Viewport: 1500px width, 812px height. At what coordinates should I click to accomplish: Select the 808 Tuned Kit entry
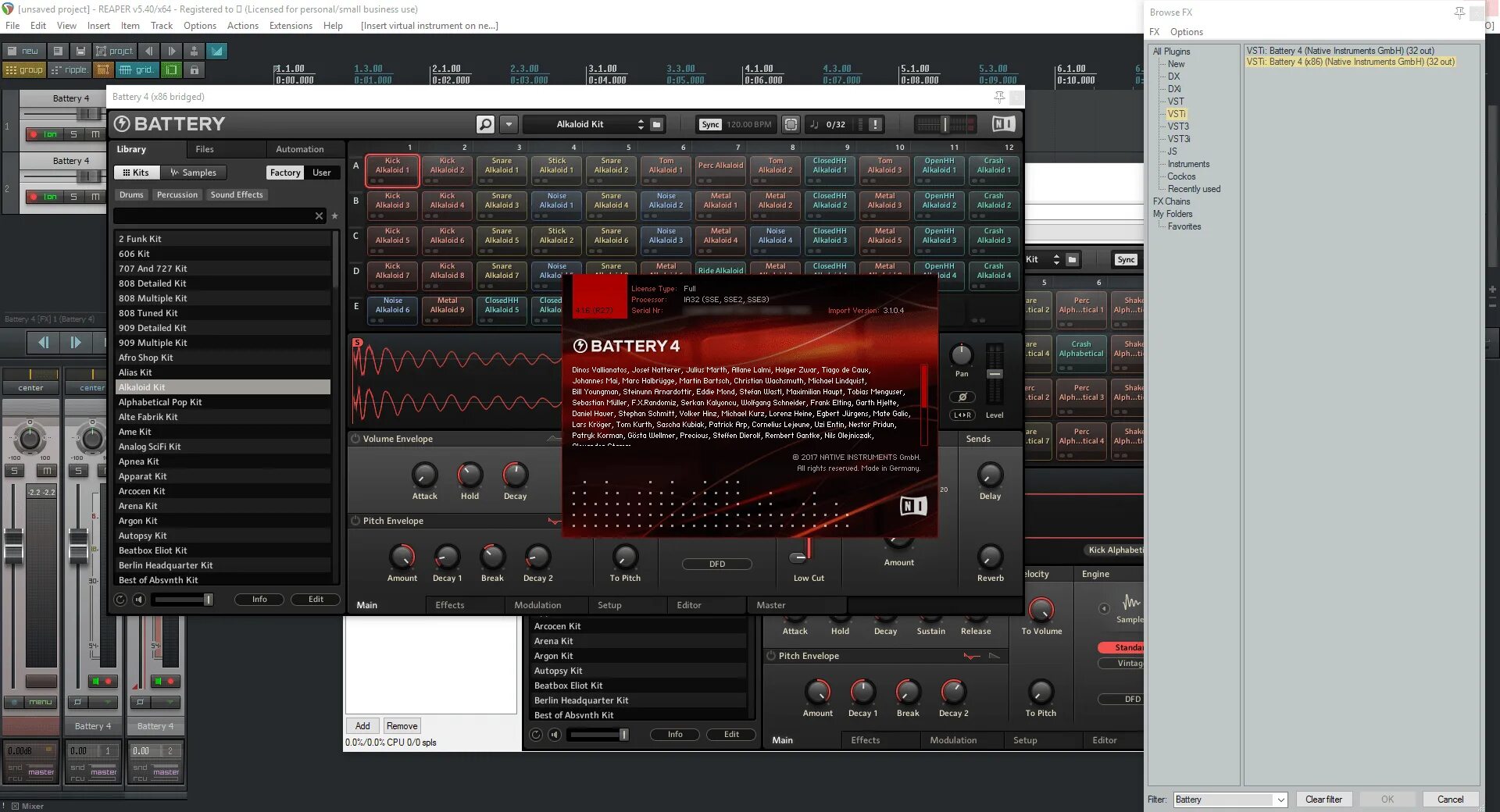(x=223, y=313)
